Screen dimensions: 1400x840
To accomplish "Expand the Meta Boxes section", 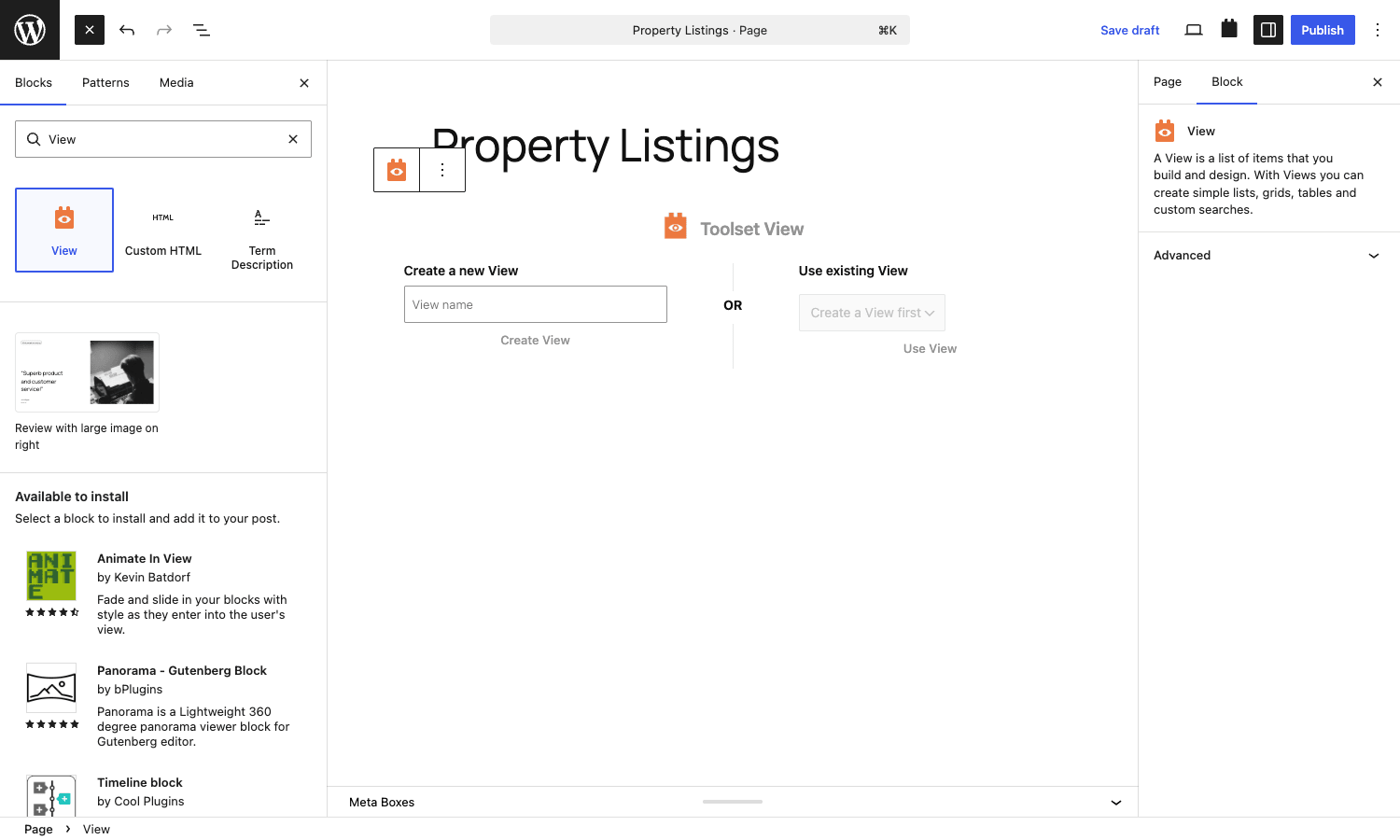I will pyautogui.click(x=733, y=802).
